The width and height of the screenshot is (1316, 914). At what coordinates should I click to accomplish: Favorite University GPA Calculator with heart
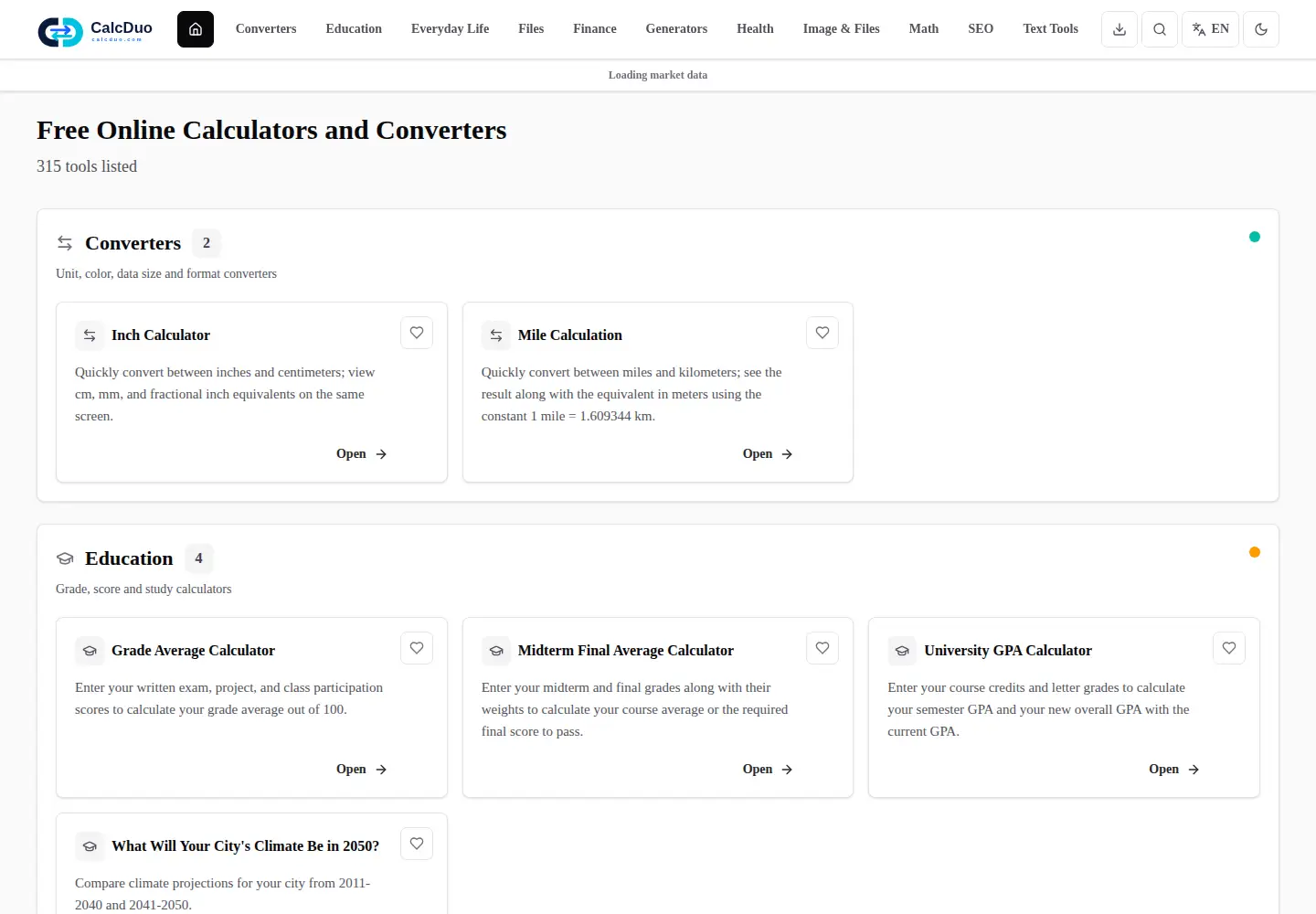(1229, 648)
